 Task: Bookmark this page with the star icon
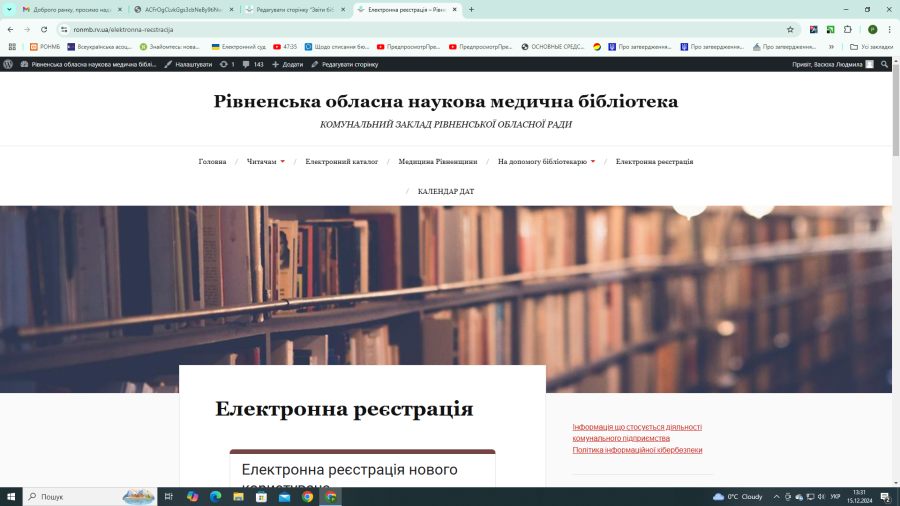(790, 29)
